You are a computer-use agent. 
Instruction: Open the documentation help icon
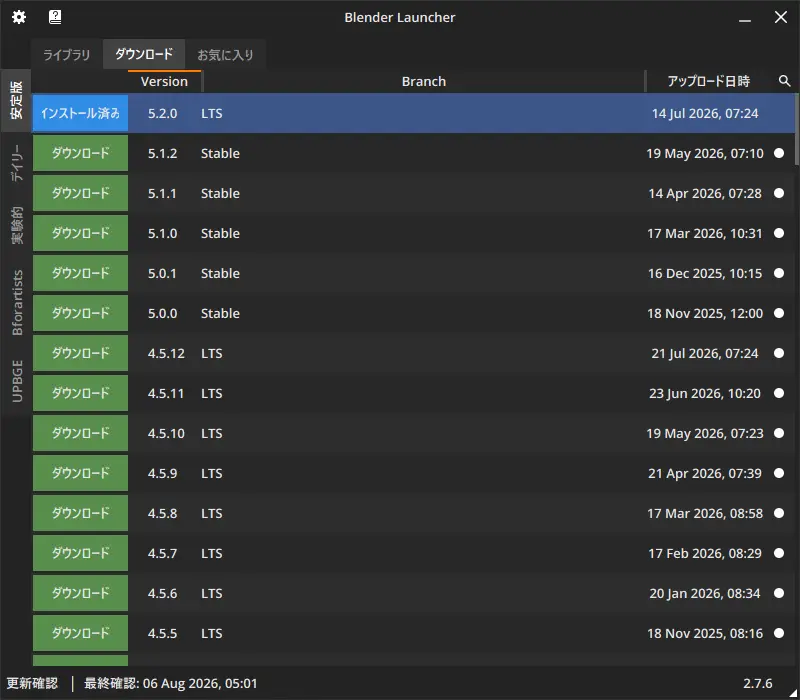click(x=55, y=17)
